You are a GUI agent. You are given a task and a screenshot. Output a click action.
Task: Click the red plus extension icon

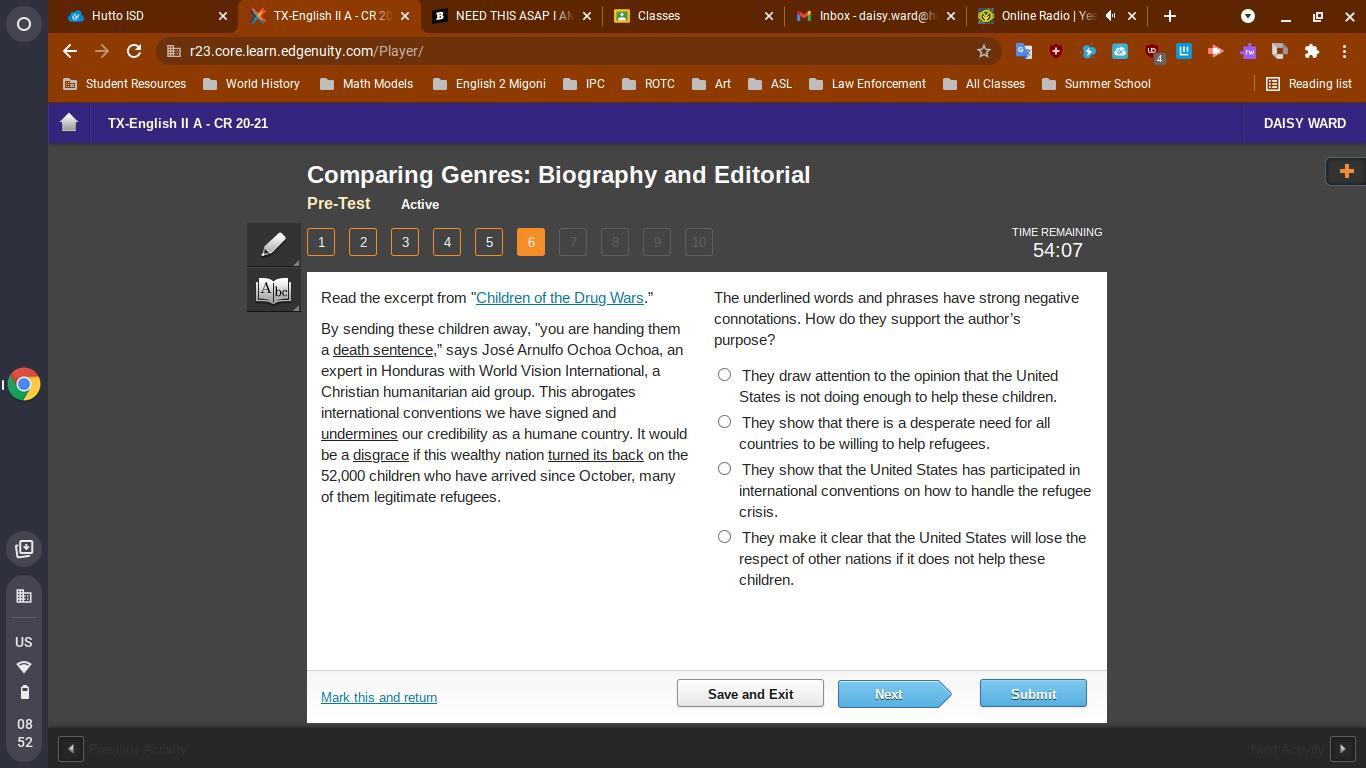click(x=1055, y=51)
